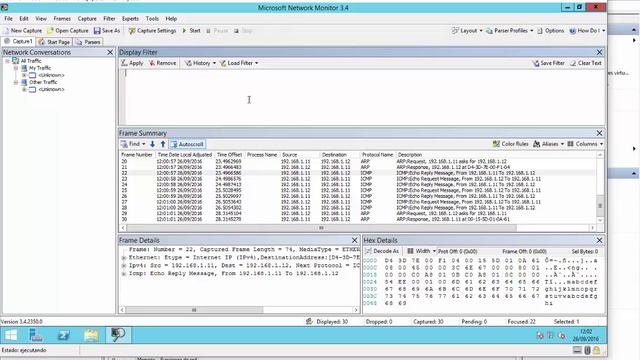Remove the display filter

pos(162,63)
